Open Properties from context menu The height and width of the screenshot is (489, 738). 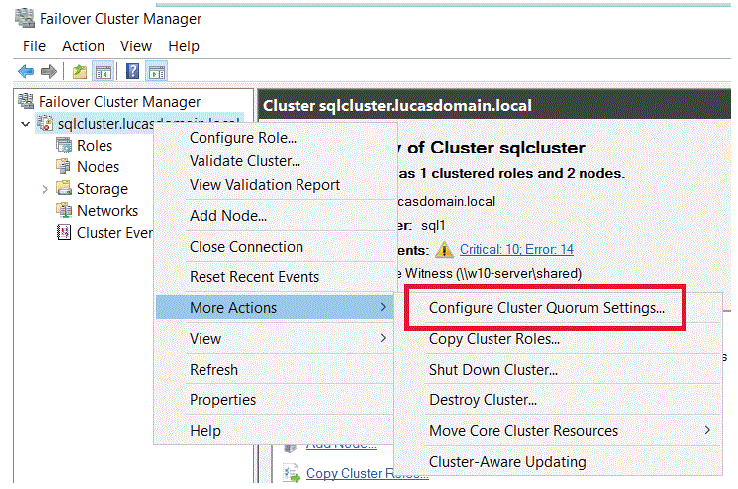point(223,400)
